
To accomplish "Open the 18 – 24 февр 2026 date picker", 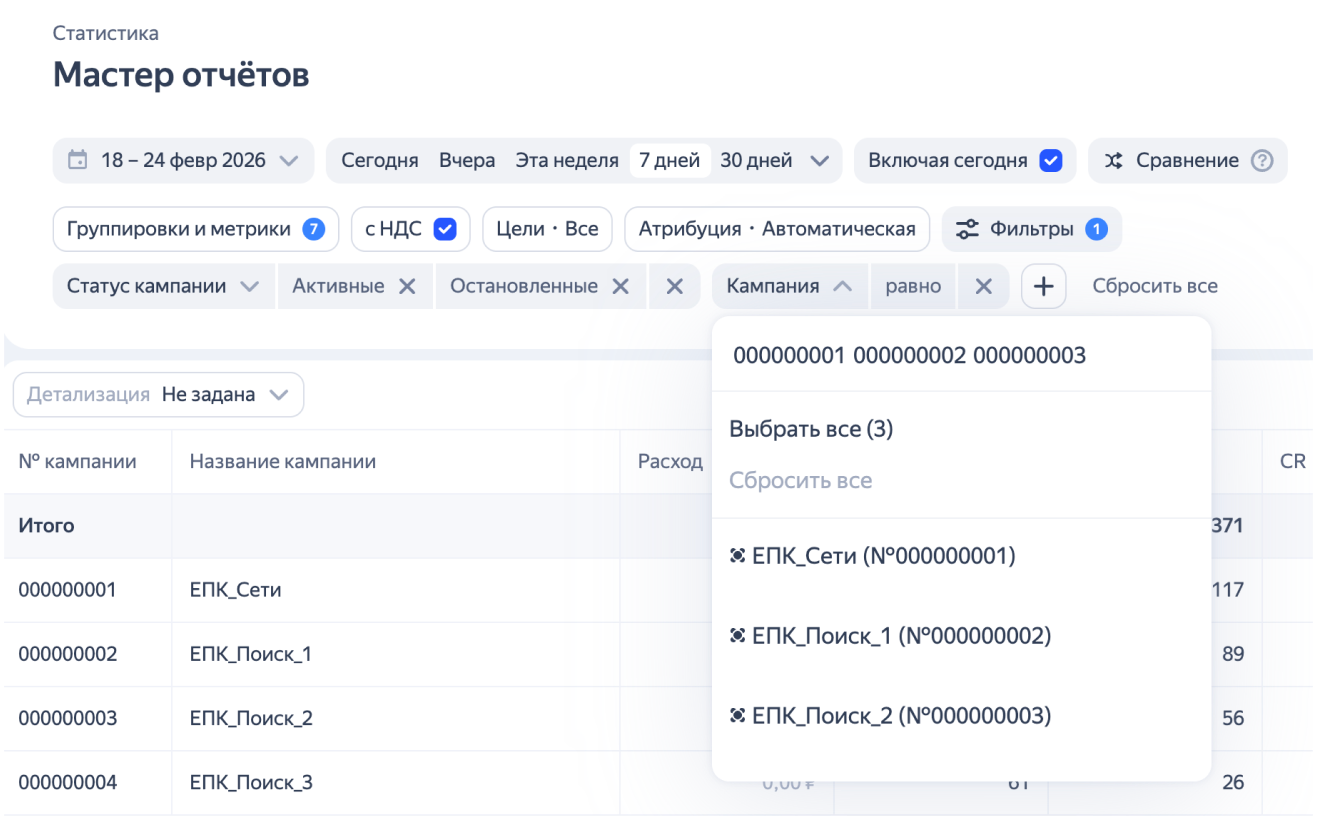I will click(x=184, y=160).
